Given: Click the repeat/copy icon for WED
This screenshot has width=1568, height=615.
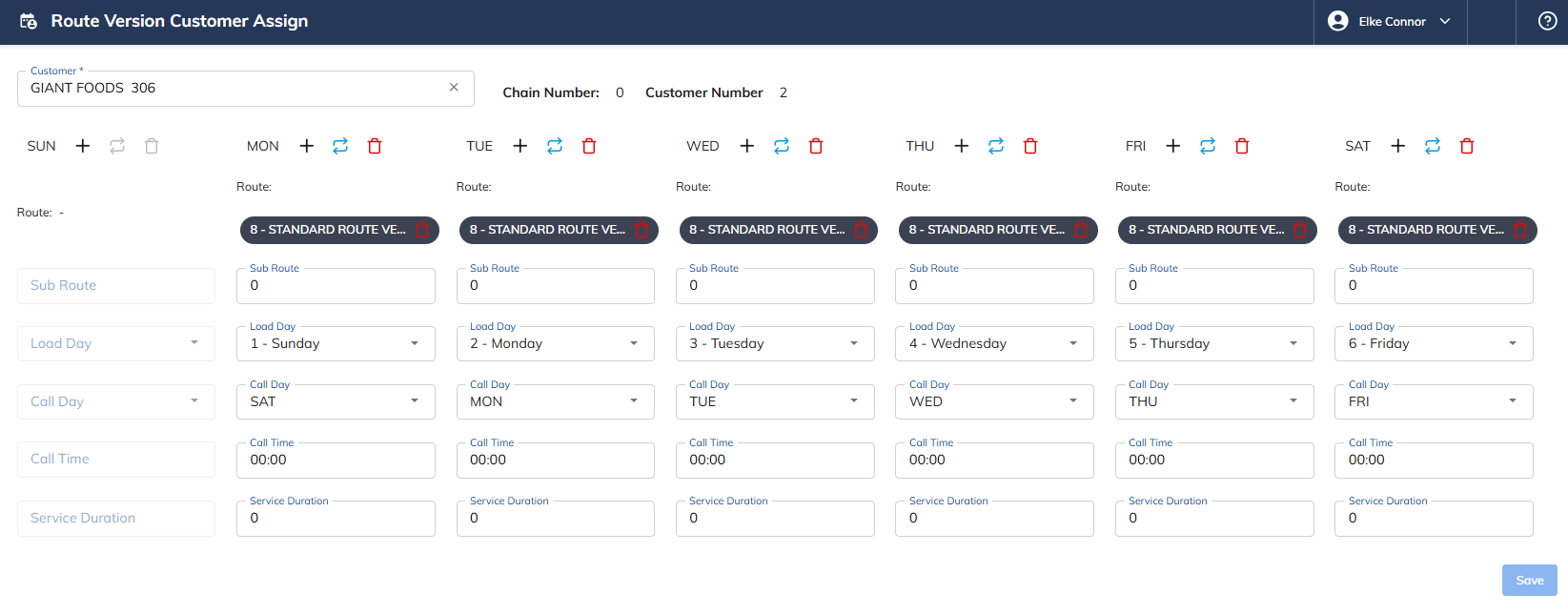Looking at the screenshot, I should pos(782,146).
